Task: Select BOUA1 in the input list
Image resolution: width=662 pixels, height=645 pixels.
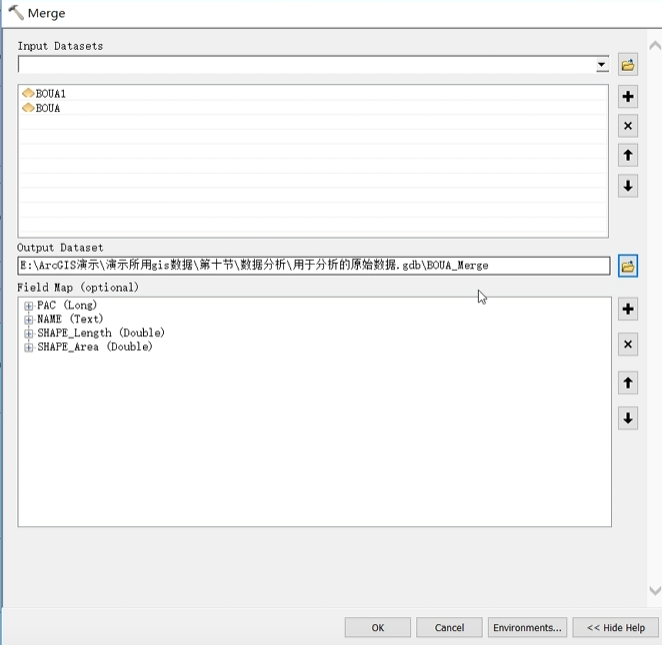Action: click(x=51, y=94)
